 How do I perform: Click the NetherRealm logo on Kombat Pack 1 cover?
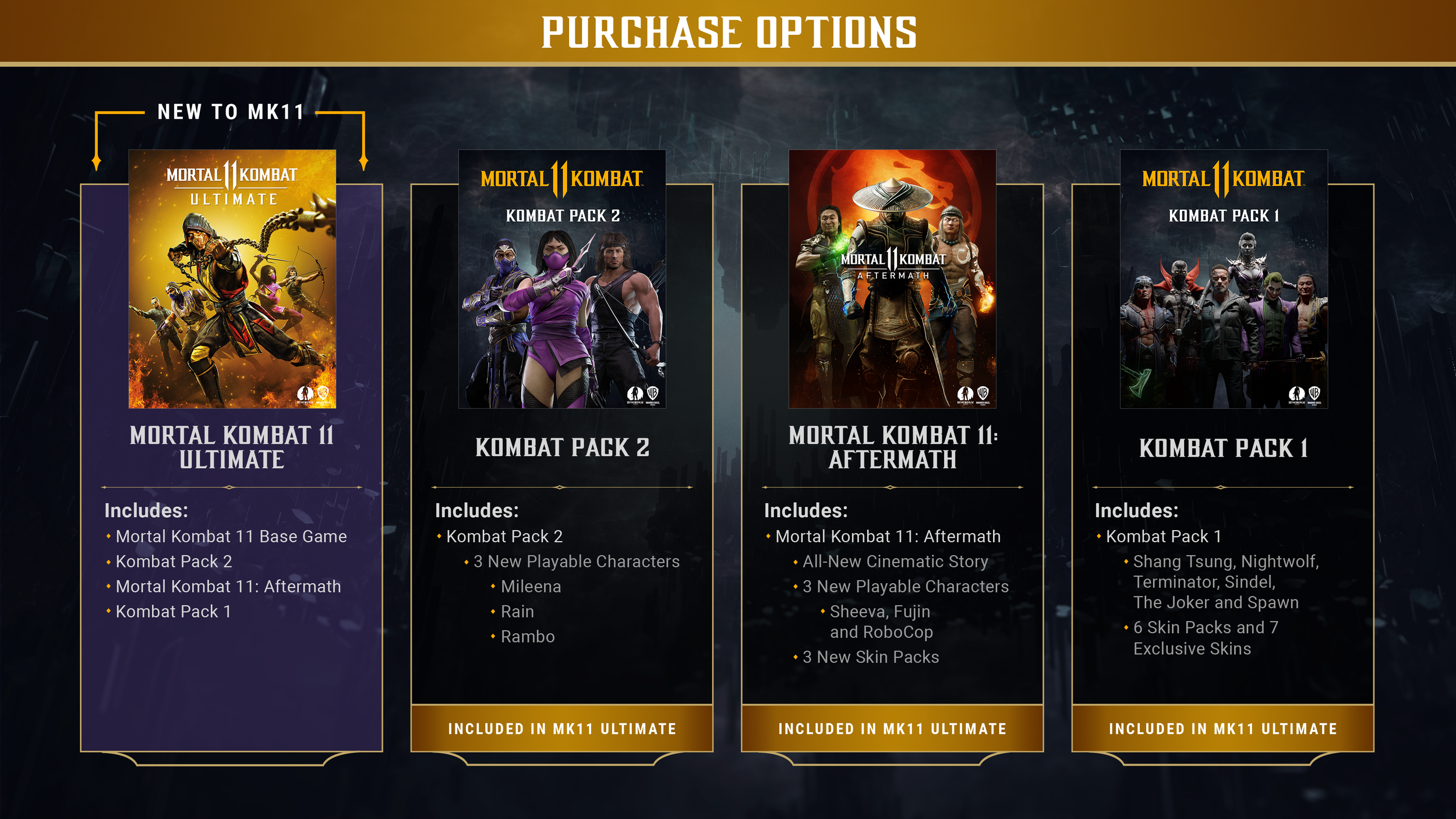tap(1296, 394)
